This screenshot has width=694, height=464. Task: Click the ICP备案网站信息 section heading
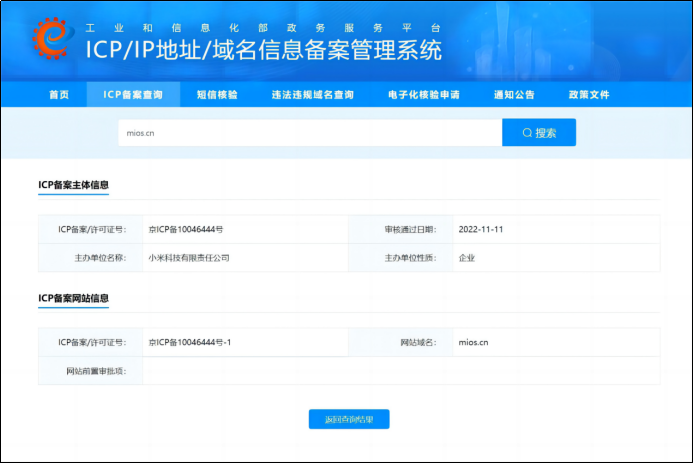point(73,298)
